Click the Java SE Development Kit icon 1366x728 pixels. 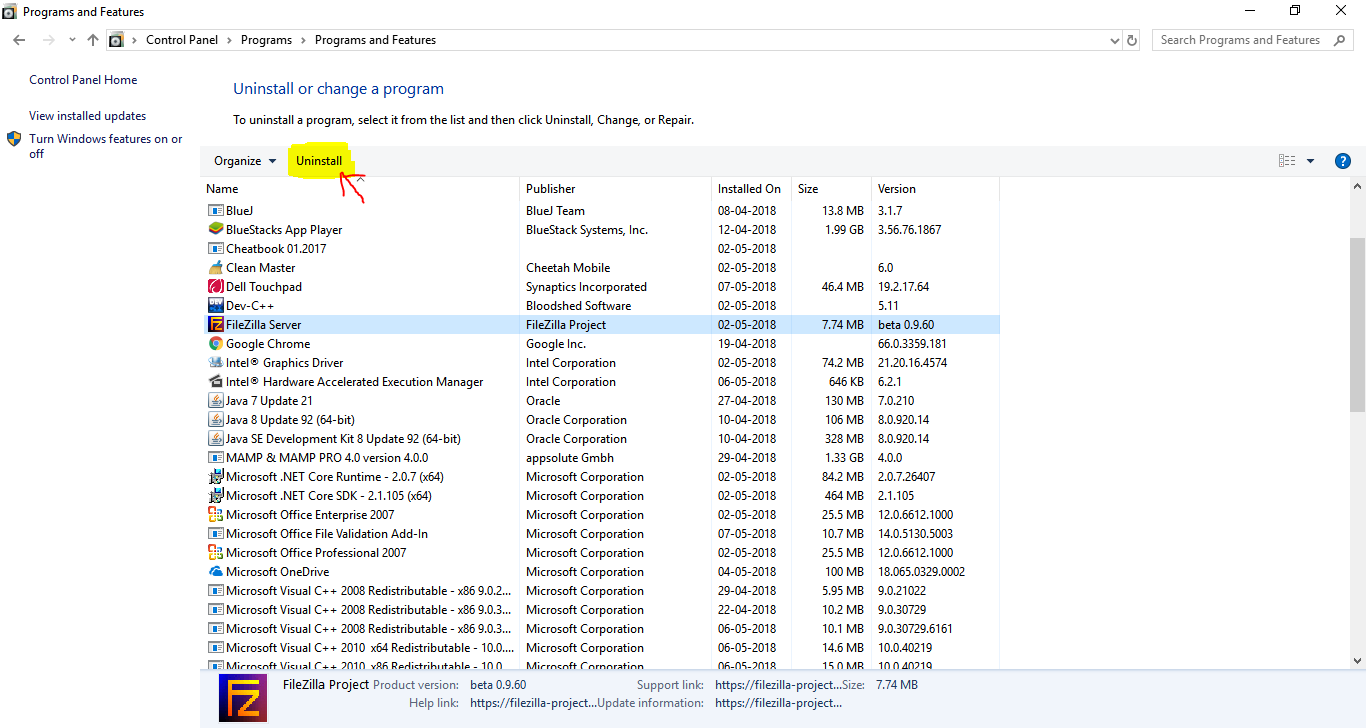(x=215, y=439)
